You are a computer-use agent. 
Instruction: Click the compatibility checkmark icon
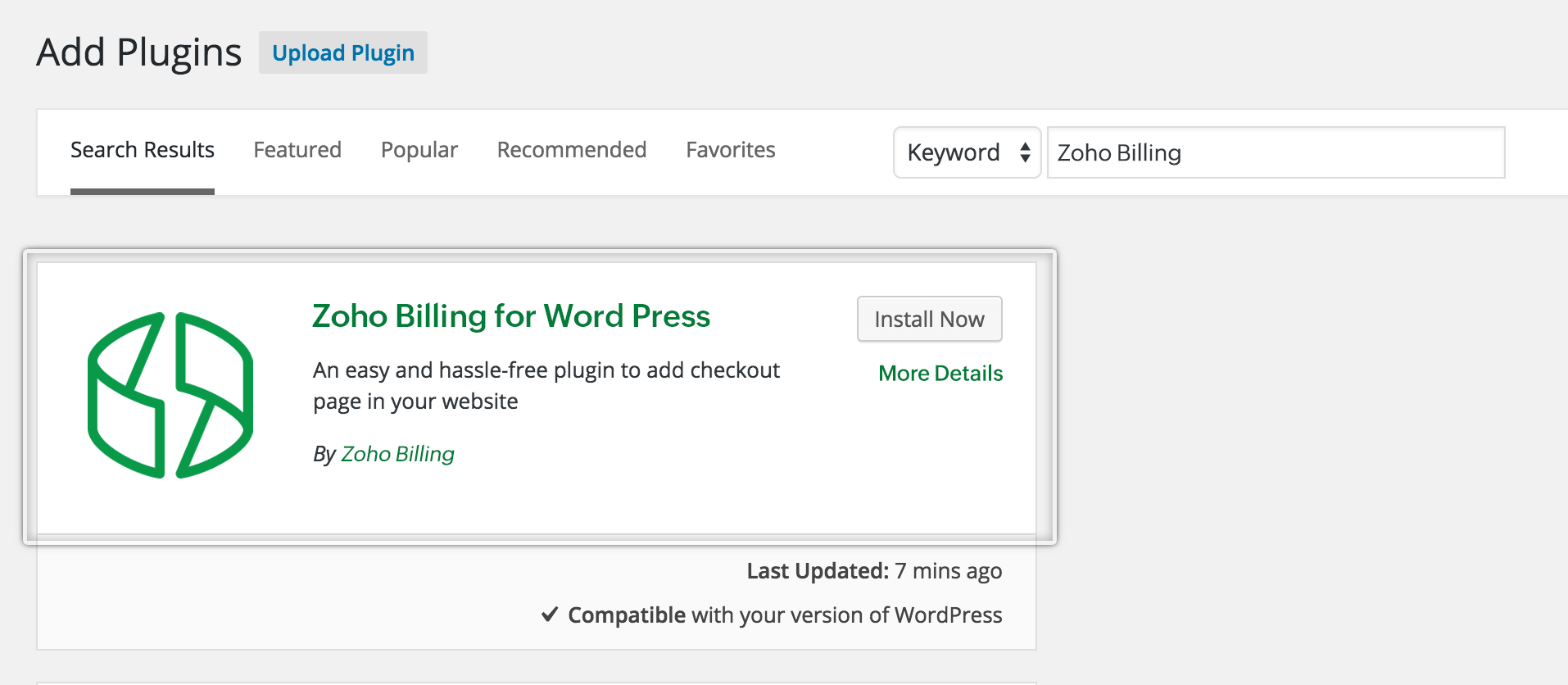click(x=551, y=614)
